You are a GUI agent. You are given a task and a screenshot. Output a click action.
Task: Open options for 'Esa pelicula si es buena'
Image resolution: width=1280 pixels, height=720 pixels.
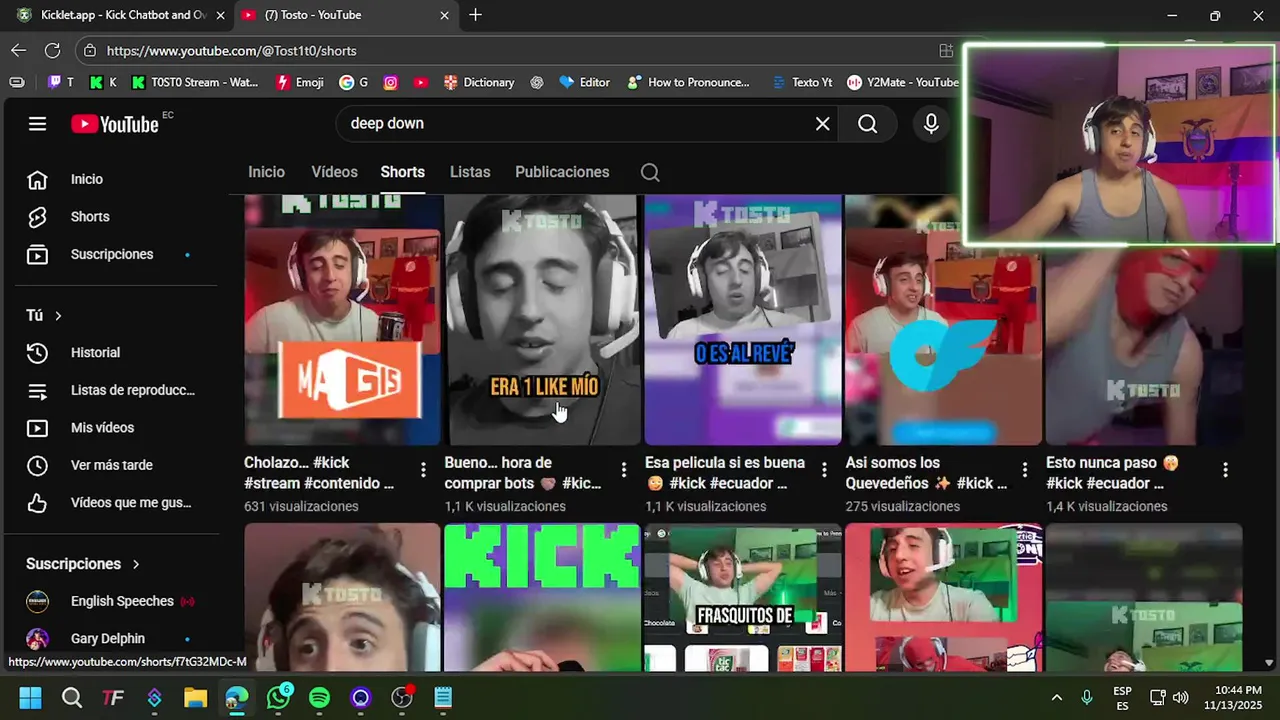(x=824, y=470)
